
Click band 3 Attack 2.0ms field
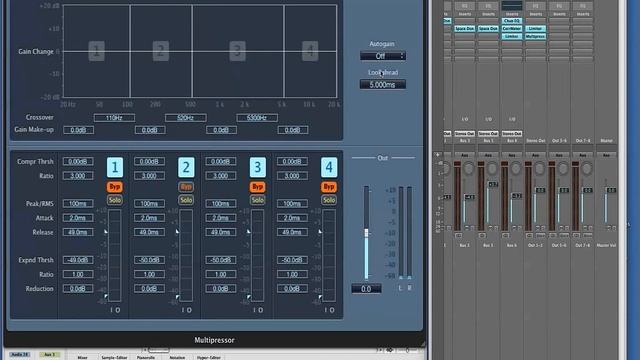click(221, 218)
